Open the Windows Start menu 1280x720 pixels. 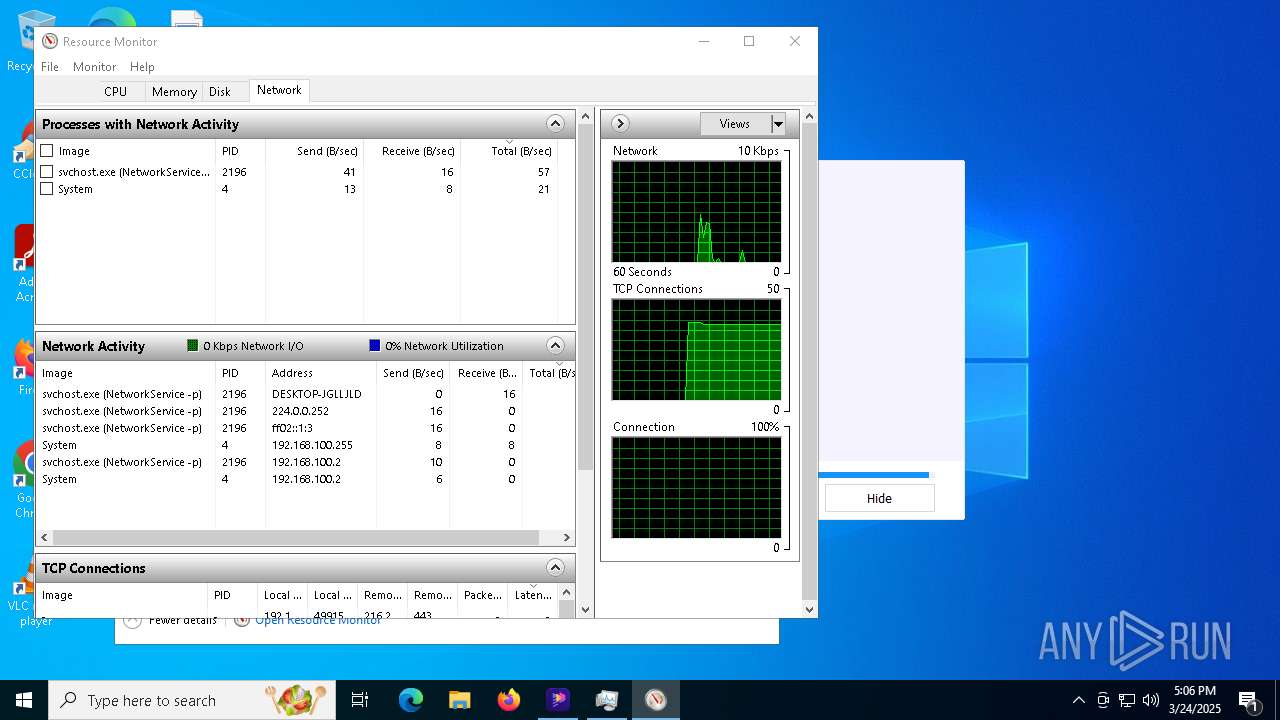click(x=24, y=700)
